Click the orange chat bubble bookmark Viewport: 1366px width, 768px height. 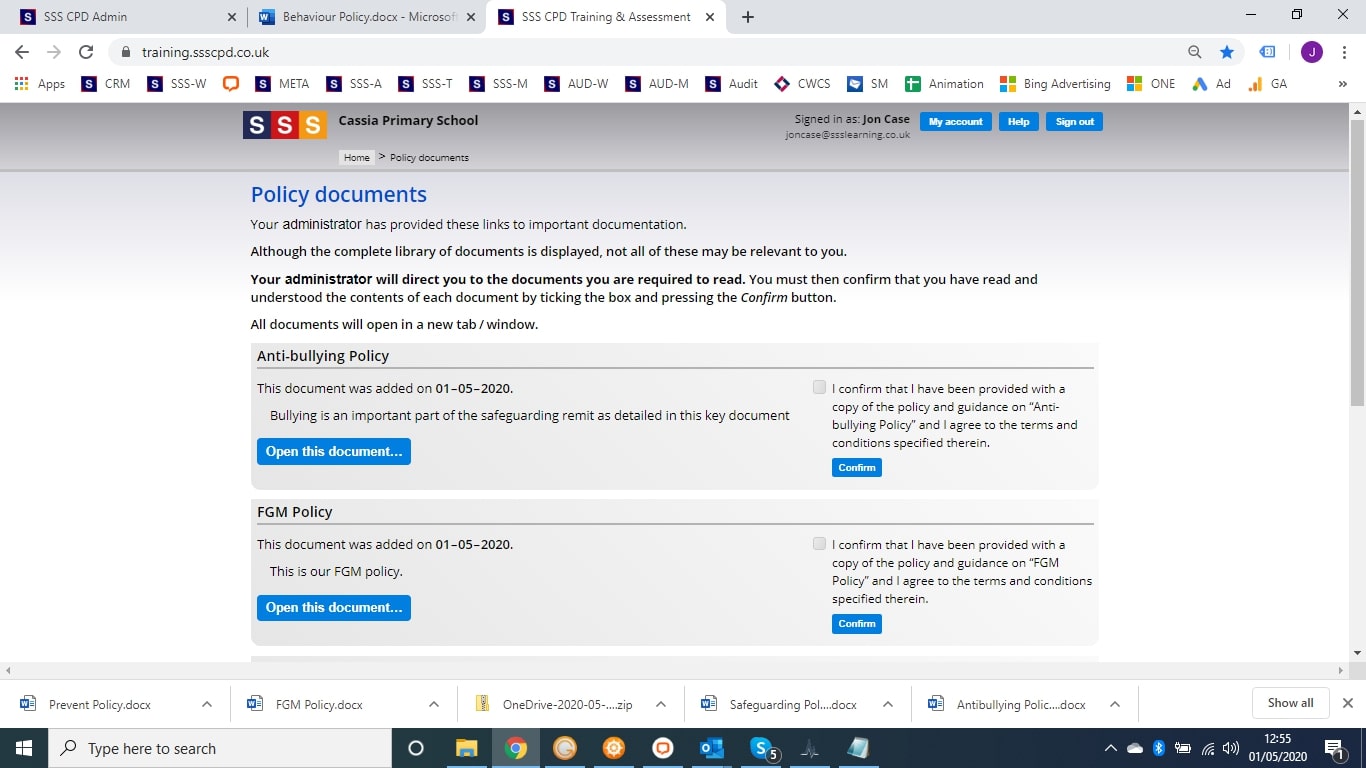pos(231,84)
